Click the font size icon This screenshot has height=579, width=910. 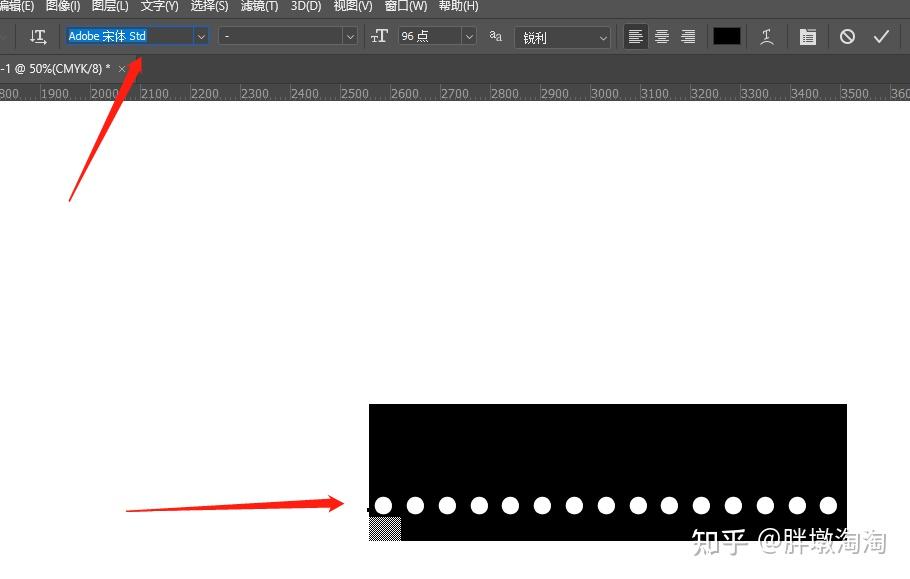[x=379, y=37]
